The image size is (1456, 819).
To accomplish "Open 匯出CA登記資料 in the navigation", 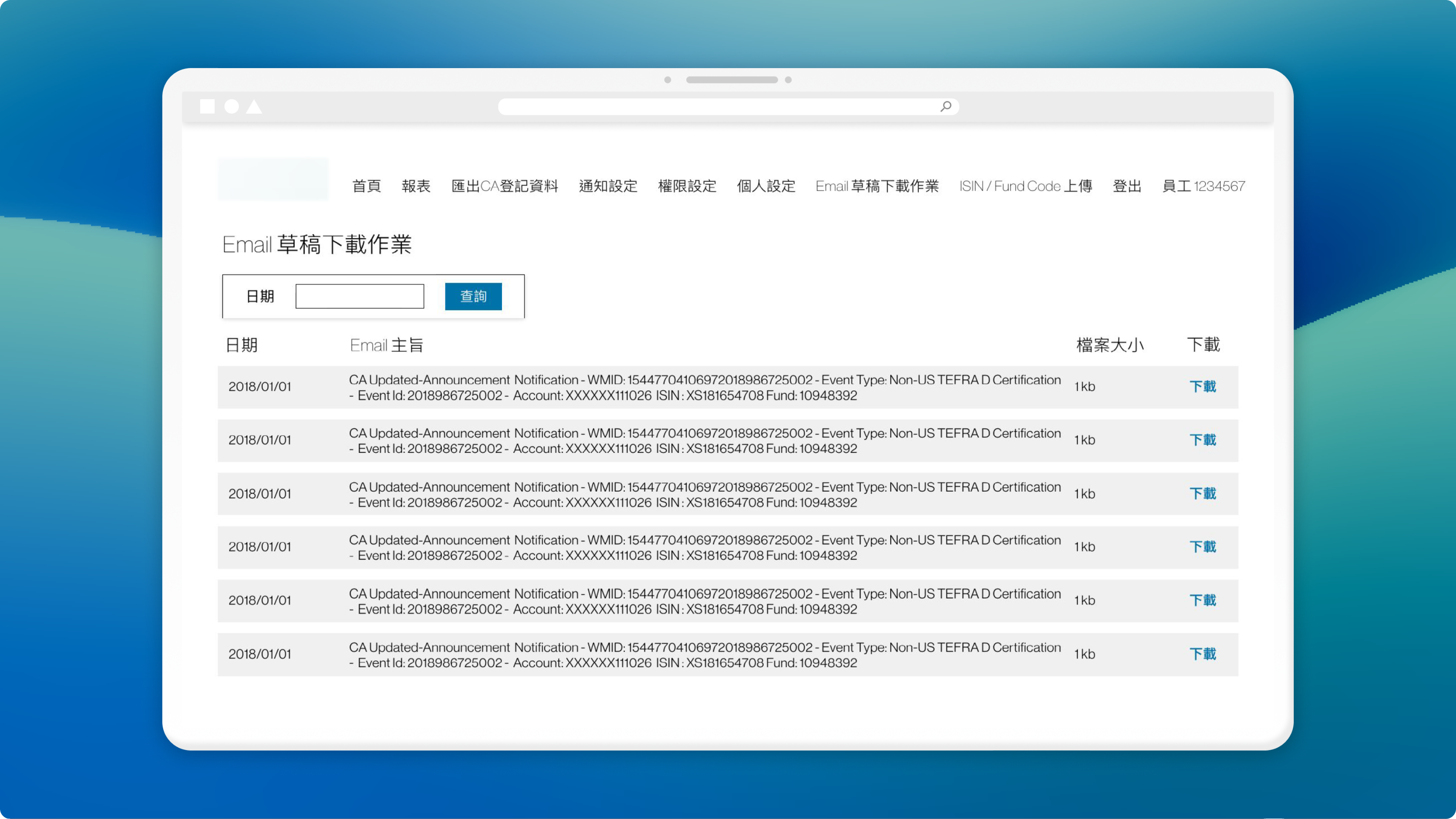I will point(504,186).
